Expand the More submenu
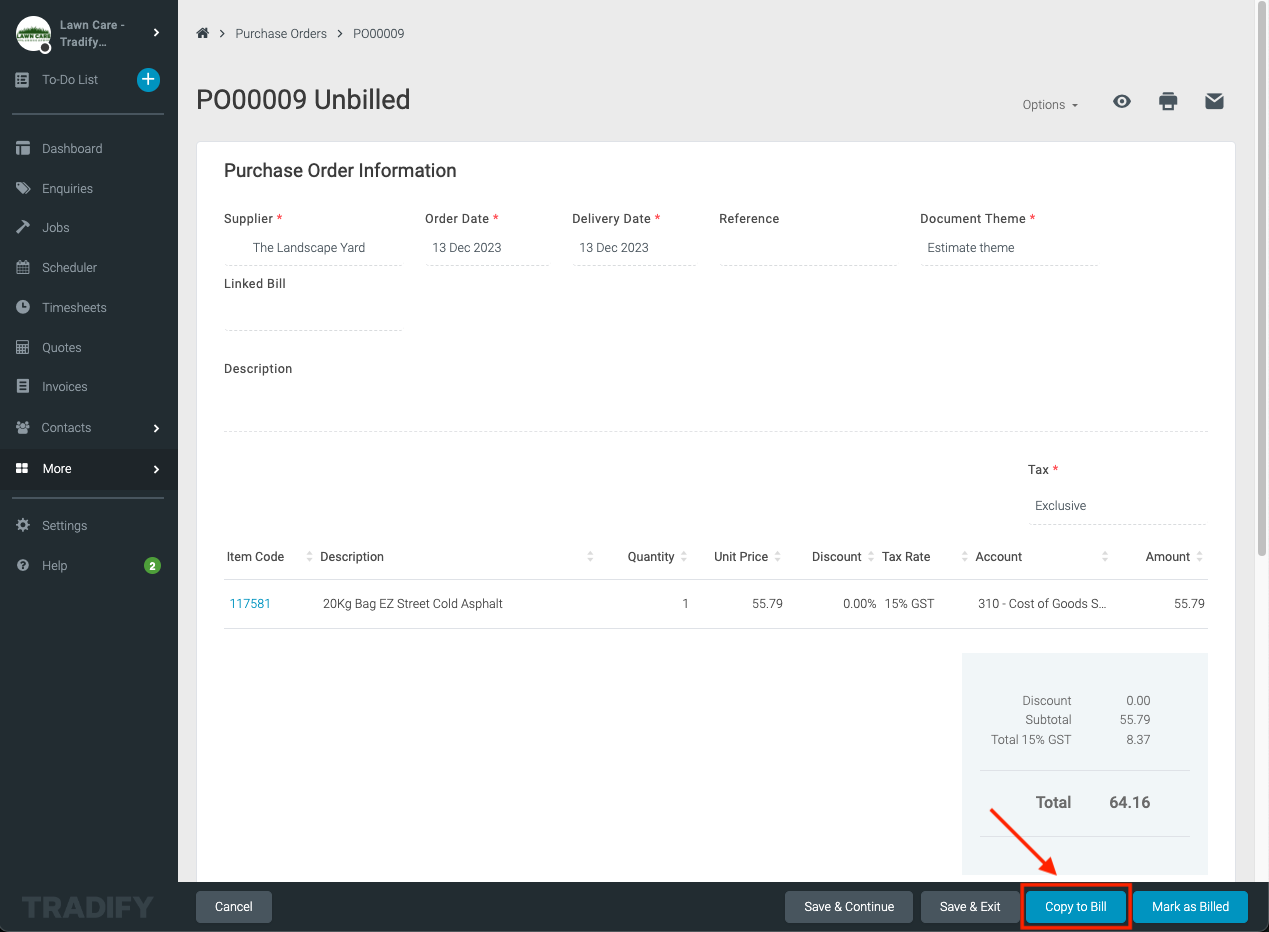 [x=89, y=468]
